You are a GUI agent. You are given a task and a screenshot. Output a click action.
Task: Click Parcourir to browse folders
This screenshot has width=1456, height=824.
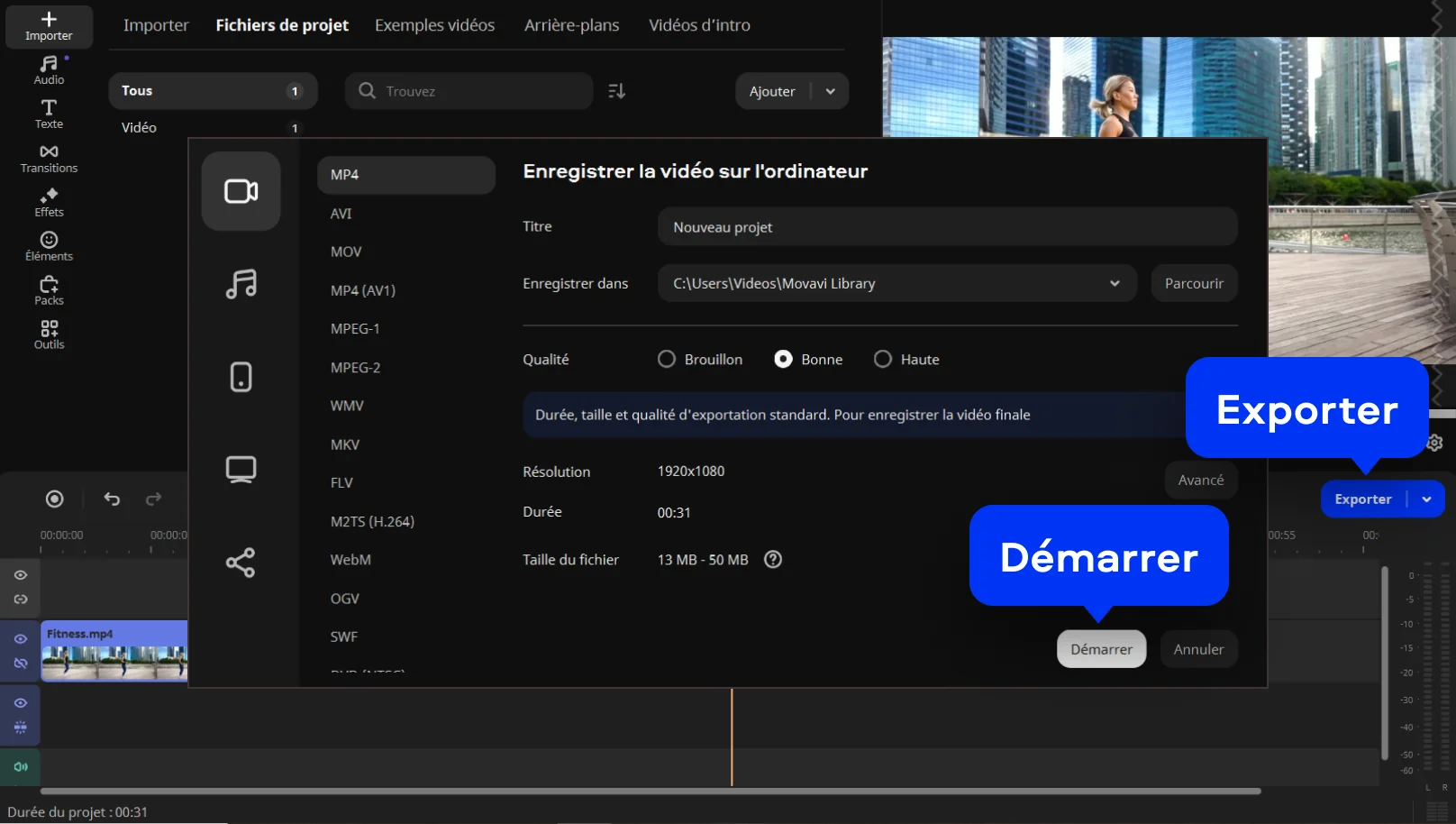click(1194, 283)
